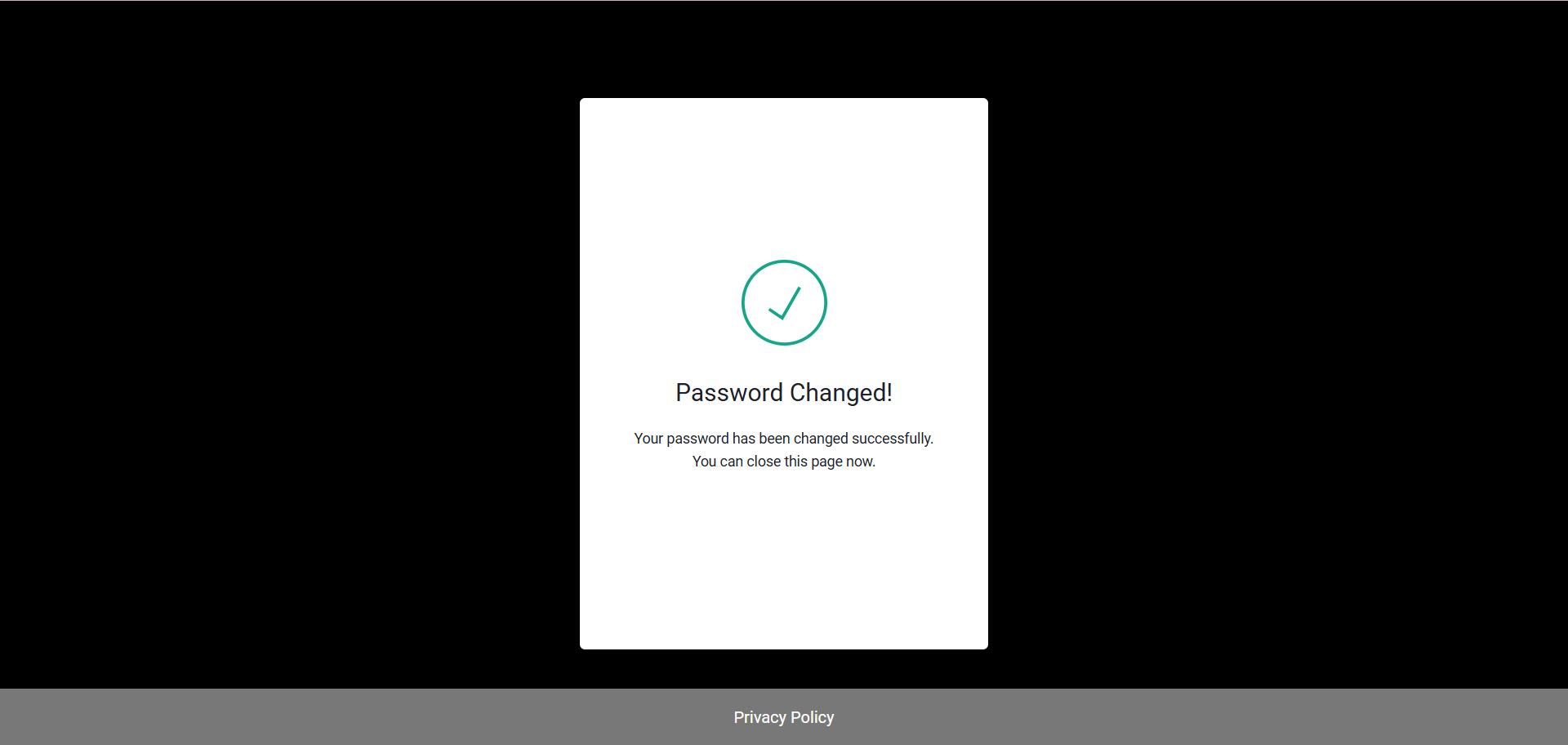The image size is (1568, 745).
Task: Click the gray footer bar left of Privacy Policy
Action: [367, 717]
